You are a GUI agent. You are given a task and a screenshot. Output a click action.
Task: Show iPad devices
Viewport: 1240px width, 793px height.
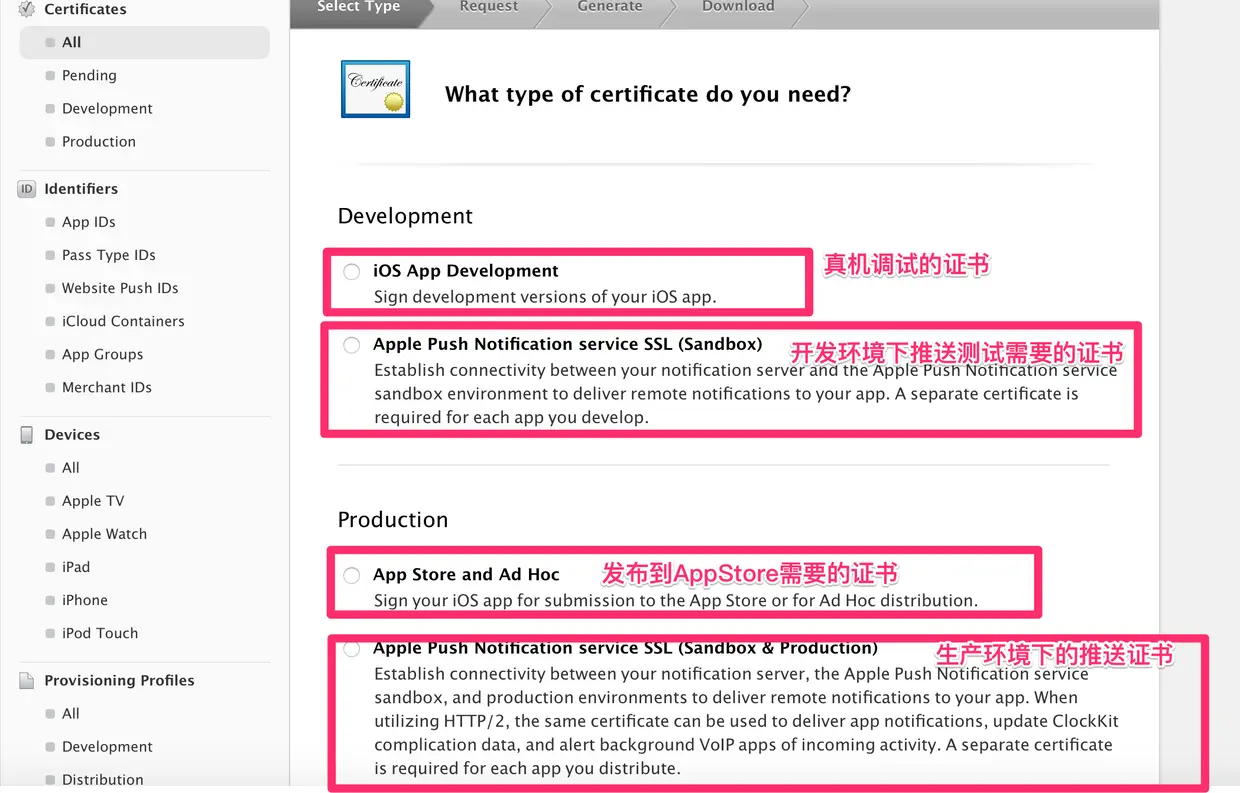coord(76,566)
